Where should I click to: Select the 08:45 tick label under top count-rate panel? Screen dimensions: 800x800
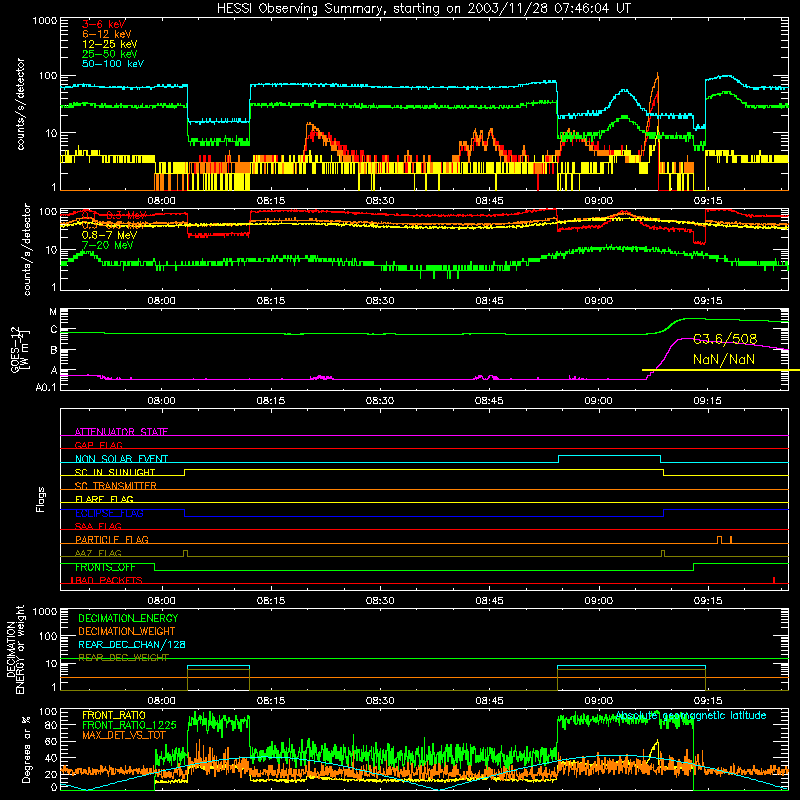coord(489,201)
